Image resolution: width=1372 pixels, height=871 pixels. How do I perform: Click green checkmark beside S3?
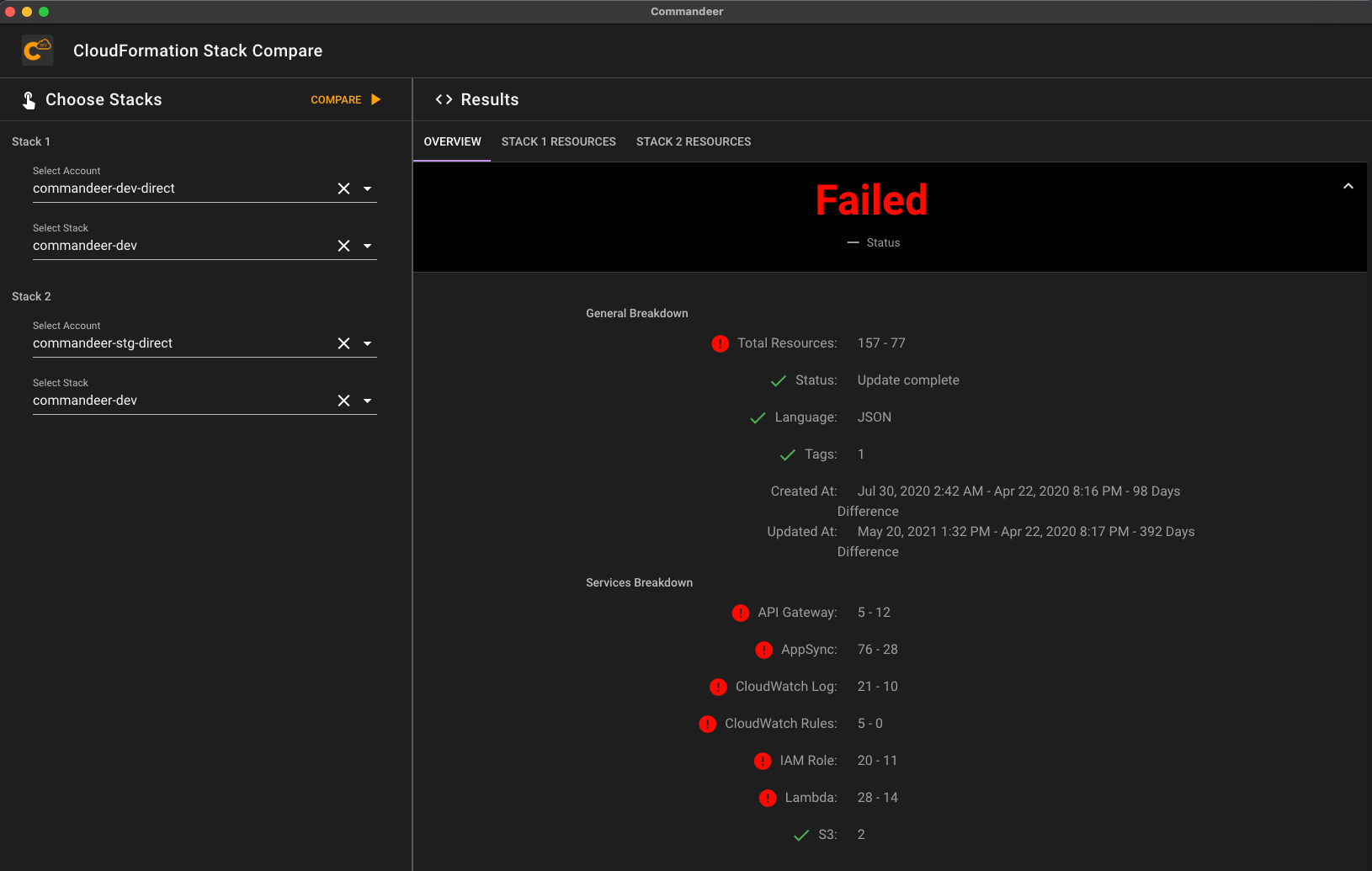pos(800,835)
